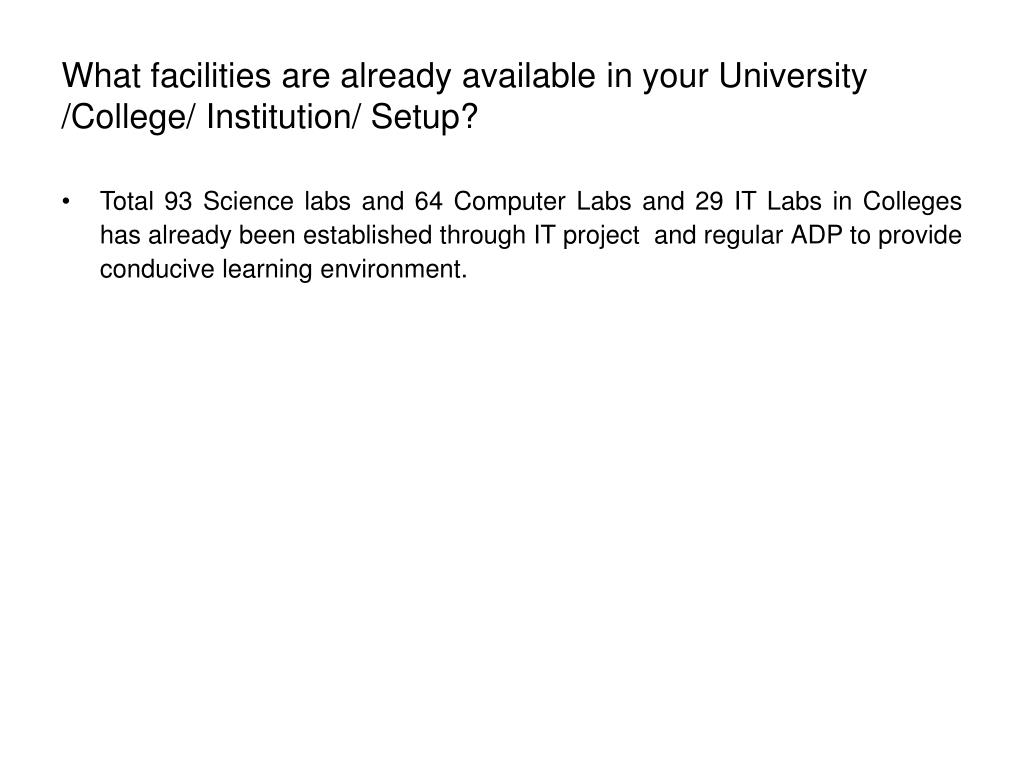This screenshot has height=768, width=1024.
Task: Click the bullet point marker
Action: [66, 202]
